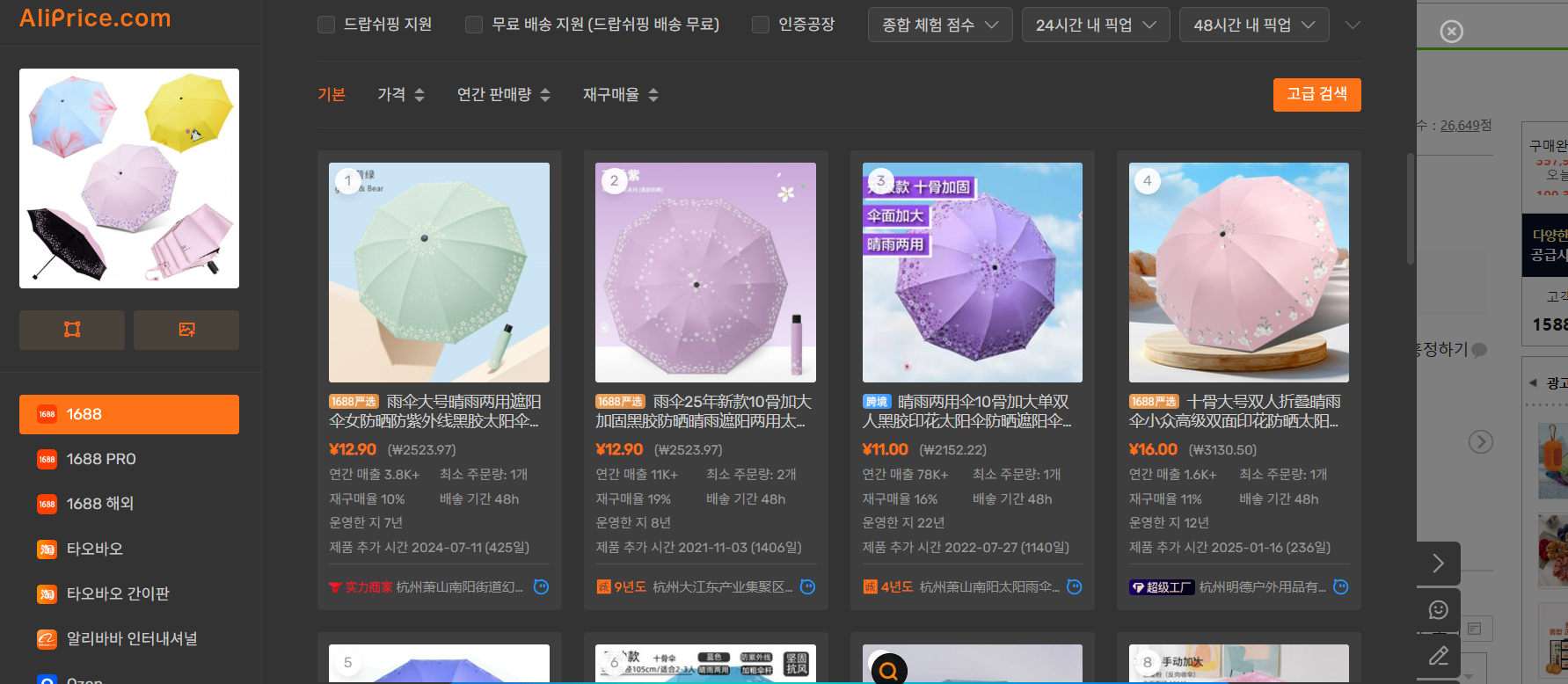Open 종합 체험 점수 dropdown
The image size is (1568, 684).
pos(940,25)
